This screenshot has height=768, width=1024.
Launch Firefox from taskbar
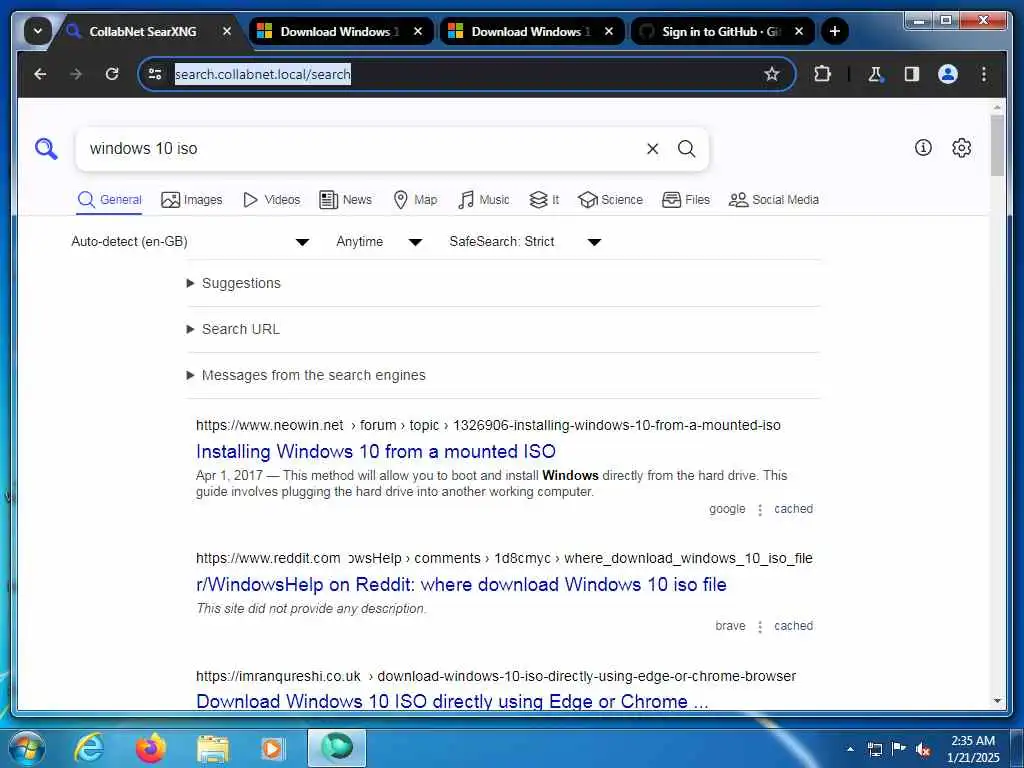point(150,748)
